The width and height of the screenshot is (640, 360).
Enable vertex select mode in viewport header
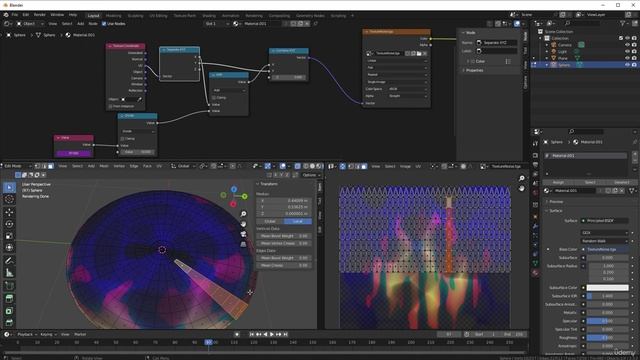point(37,166)
